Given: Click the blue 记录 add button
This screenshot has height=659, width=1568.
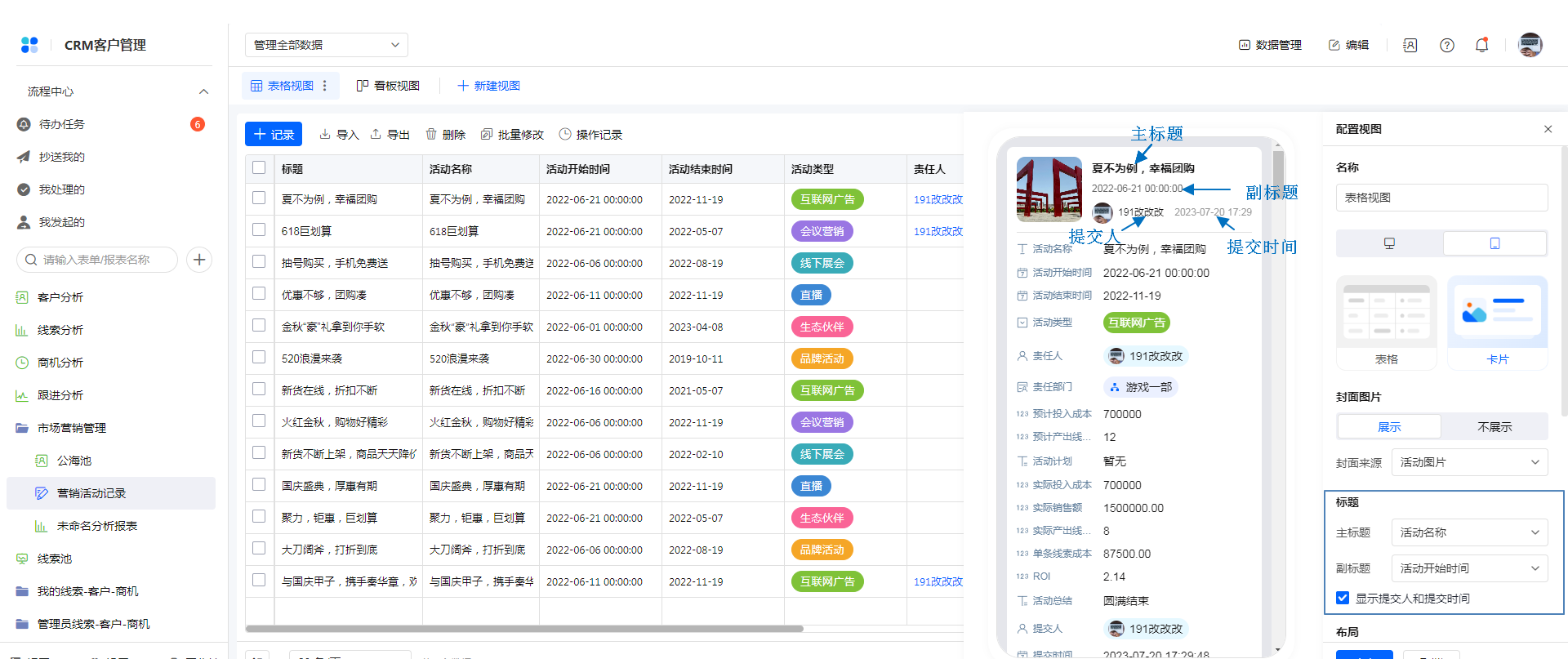Looking at the screenshot, I should point(274,135).
